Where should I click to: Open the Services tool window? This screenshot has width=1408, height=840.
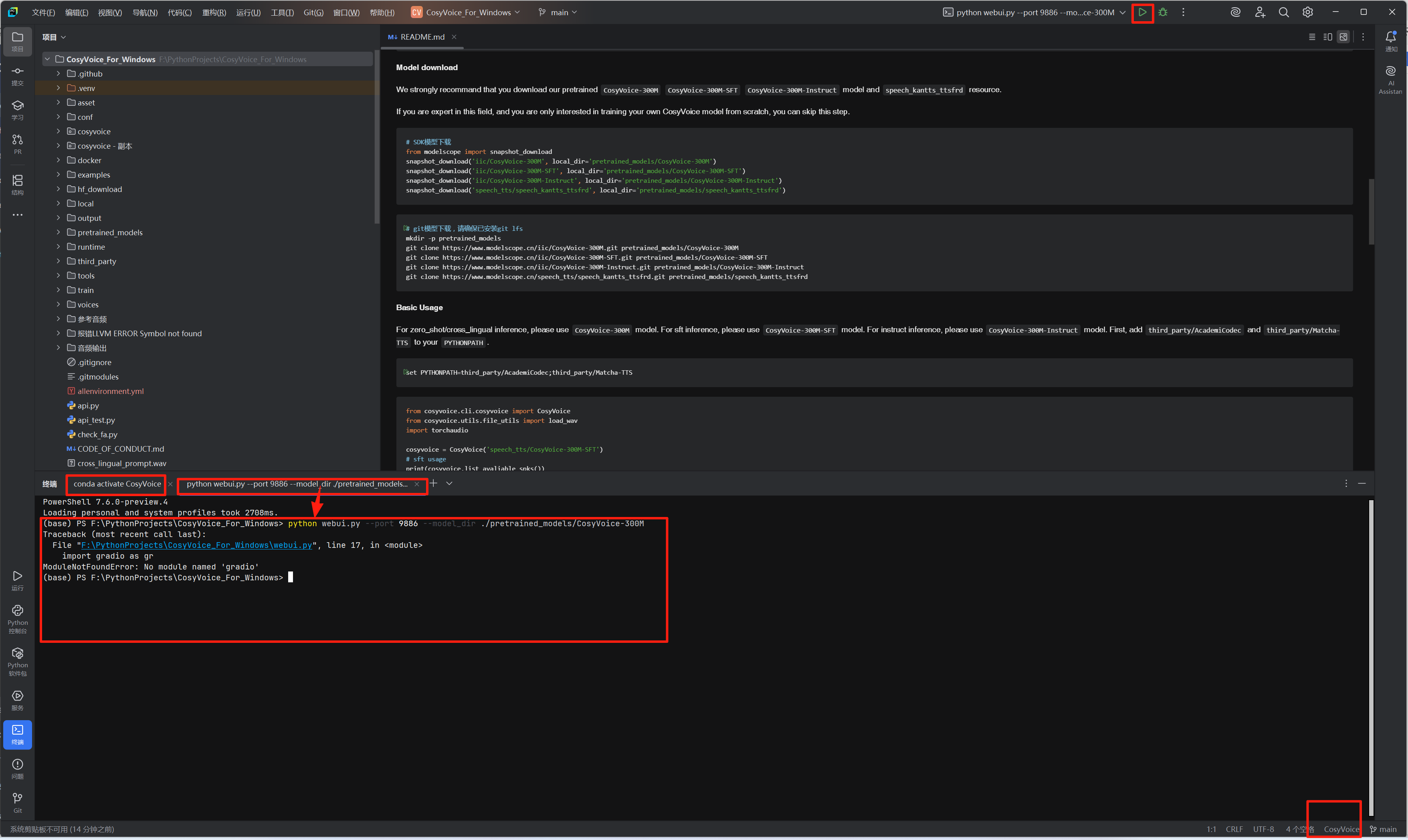[18, 700]
